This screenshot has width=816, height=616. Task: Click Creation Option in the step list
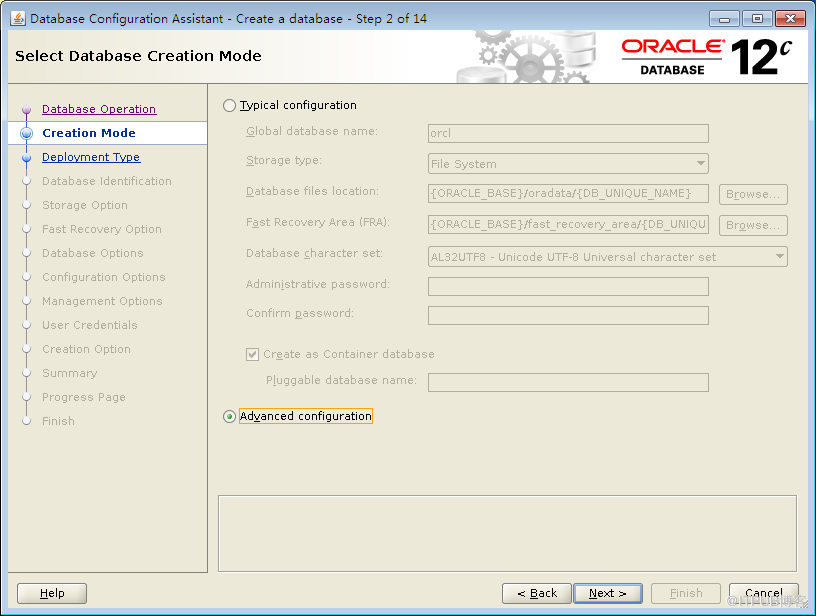coord(86,349)
